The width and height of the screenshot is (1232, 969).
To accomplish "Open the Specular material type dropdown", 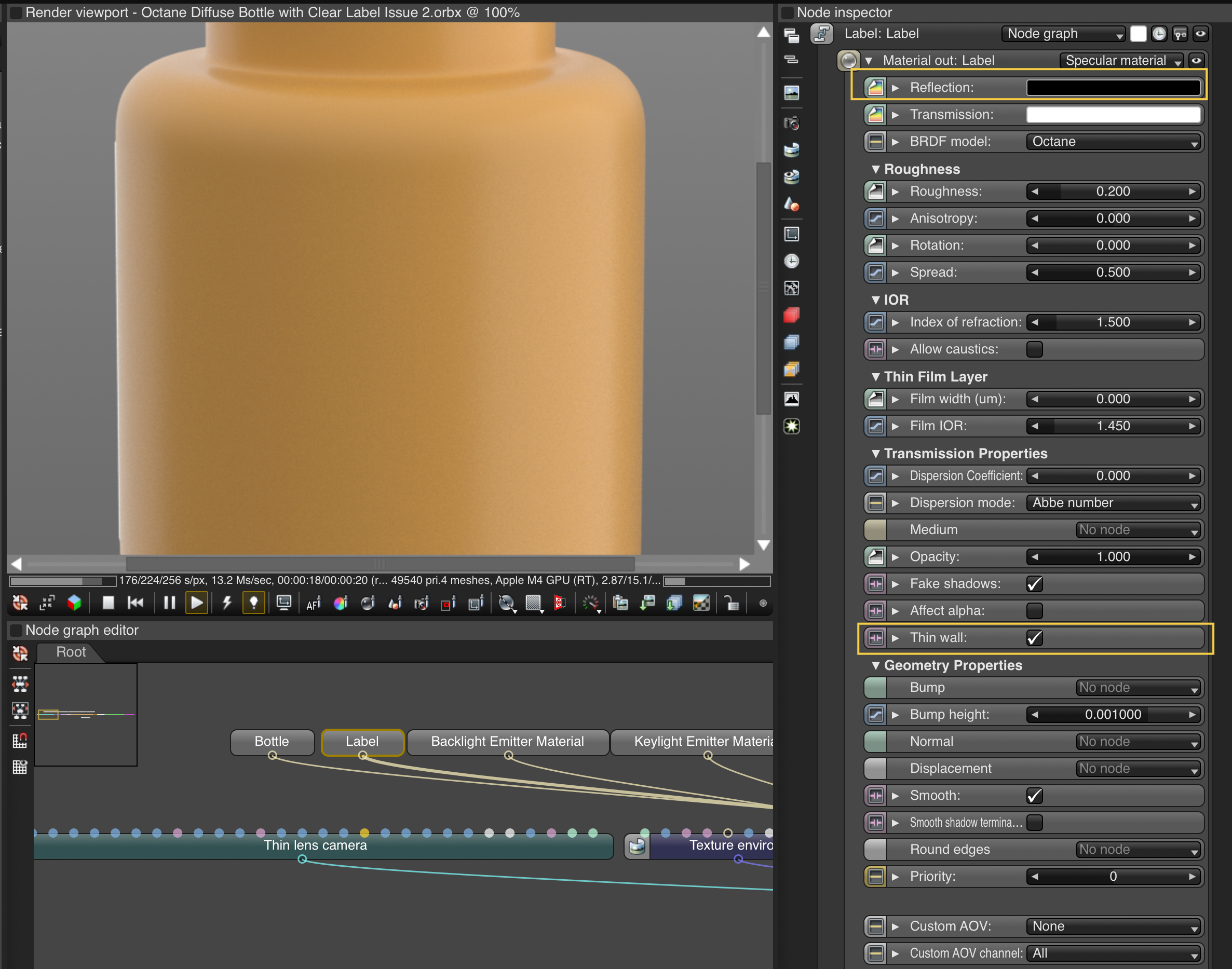I will 1122,61.
